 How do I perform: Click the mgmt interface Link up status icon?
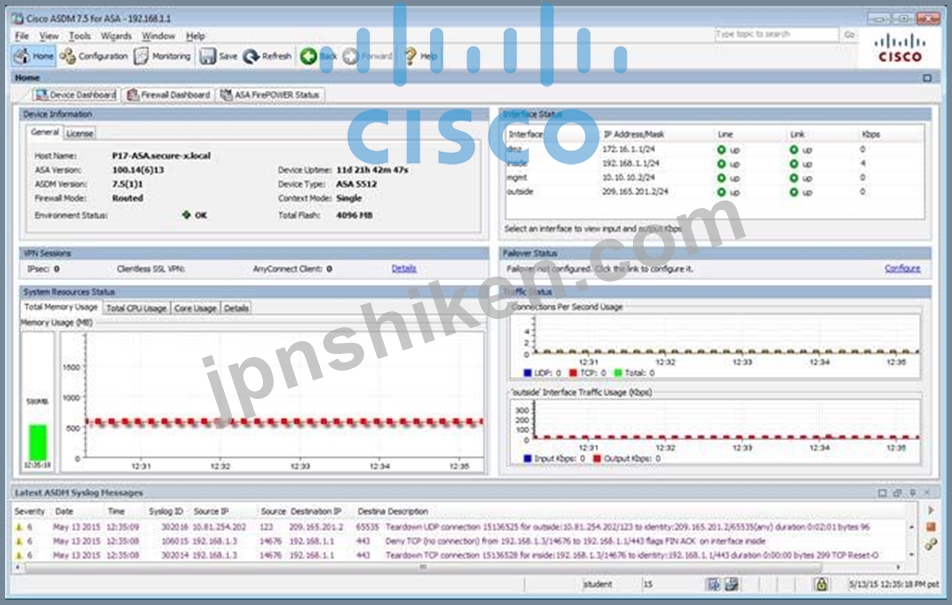click(x=794, y=178)
